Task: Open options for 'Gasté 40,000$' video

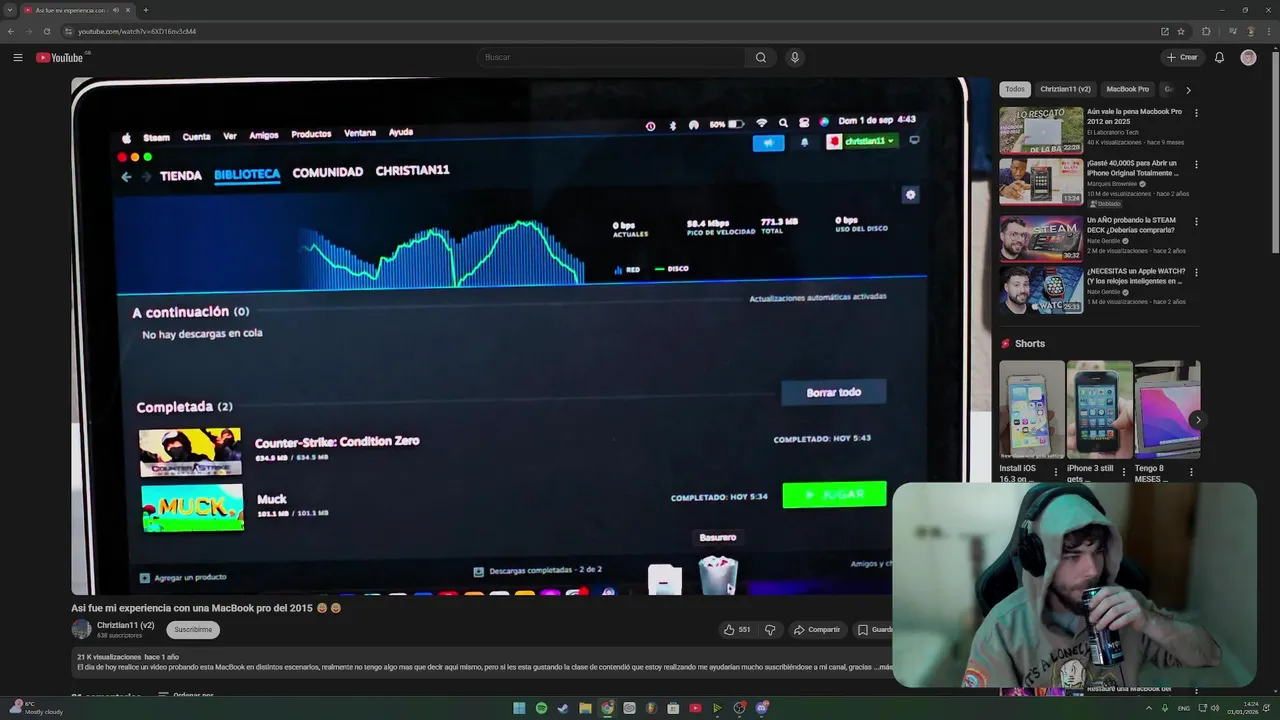Action: 1196,164
